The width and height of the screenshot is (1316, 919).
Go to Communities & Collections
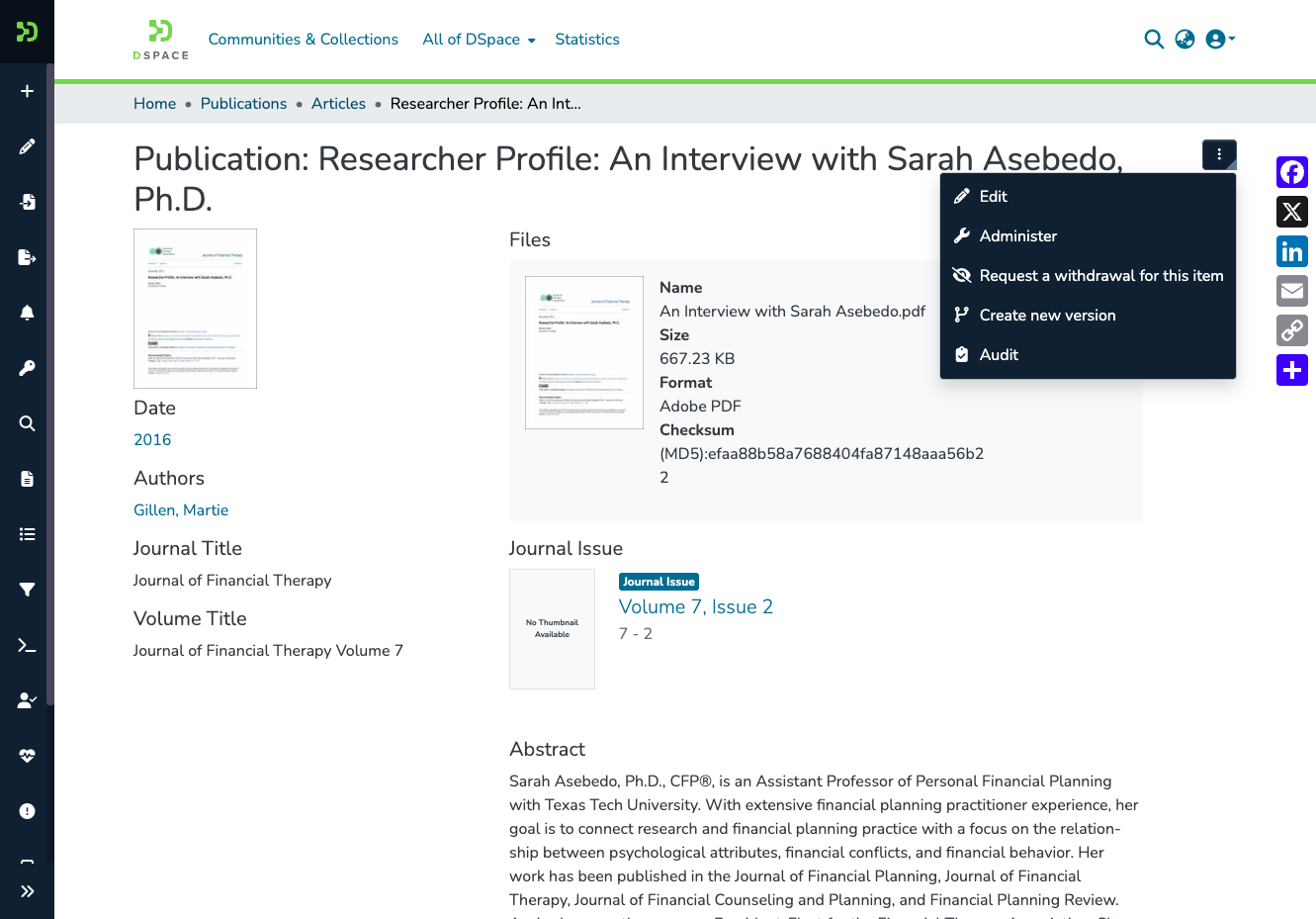coord(303,40)
